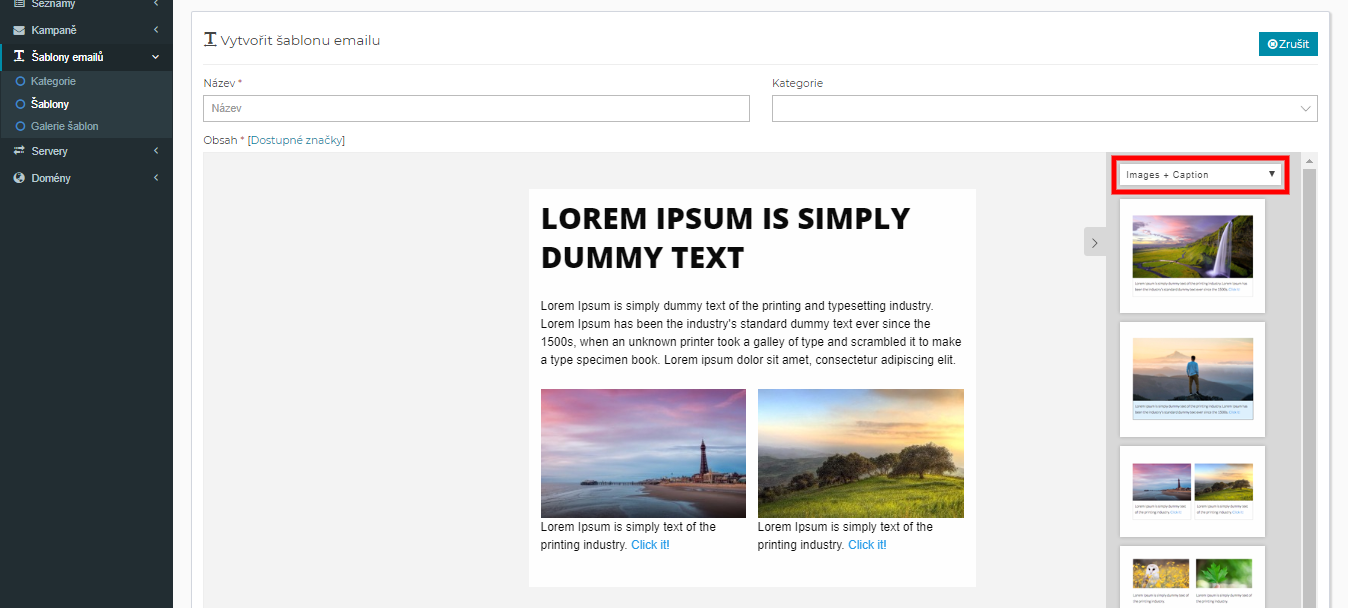The height and width of the screenshot is (608, 1348).
Task: Click the Zrušit button
Action: [1288, 44]
